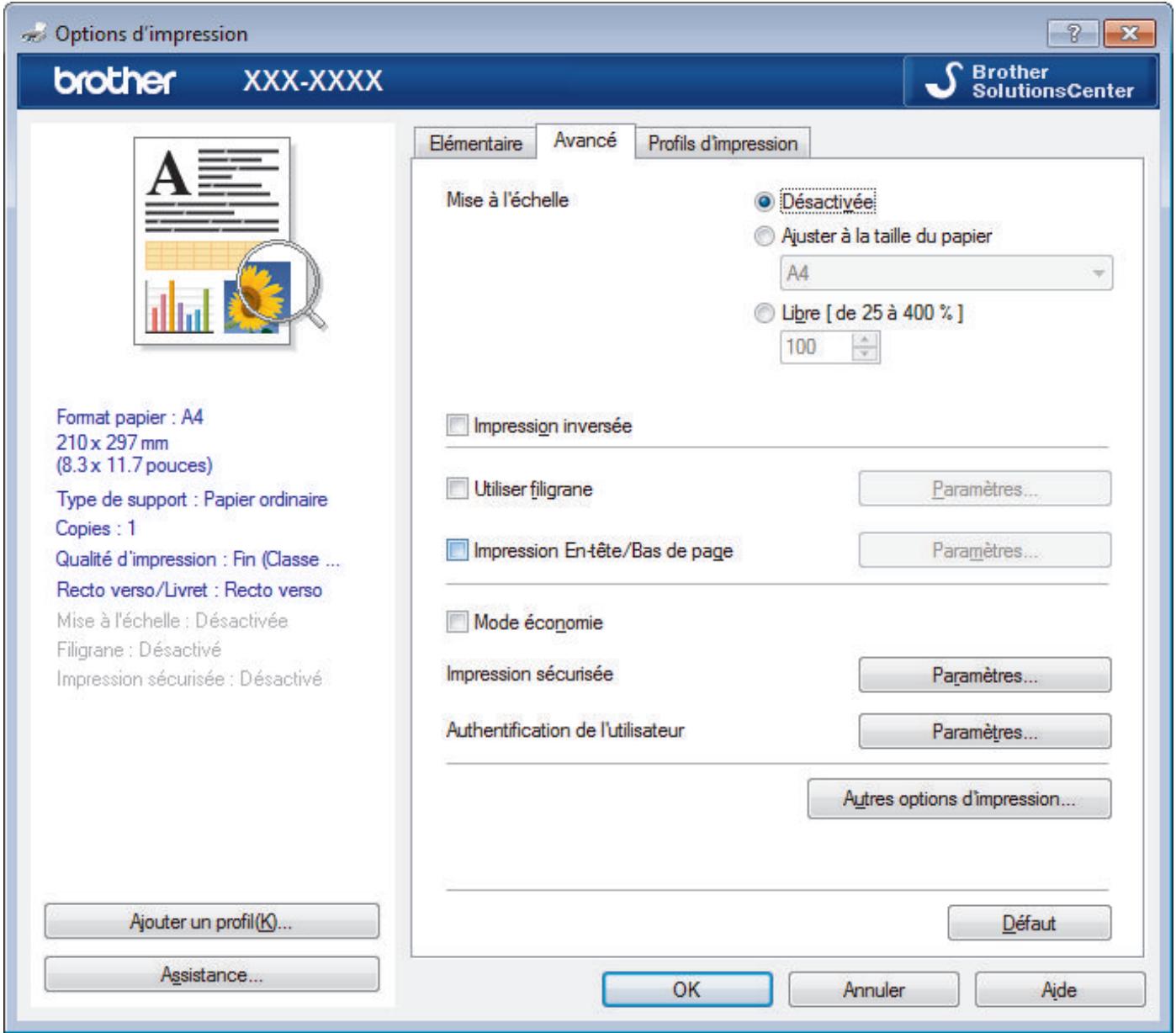1176x1033 pixels.
Task: Confirm with the OK button
Action: click(686, 989)
